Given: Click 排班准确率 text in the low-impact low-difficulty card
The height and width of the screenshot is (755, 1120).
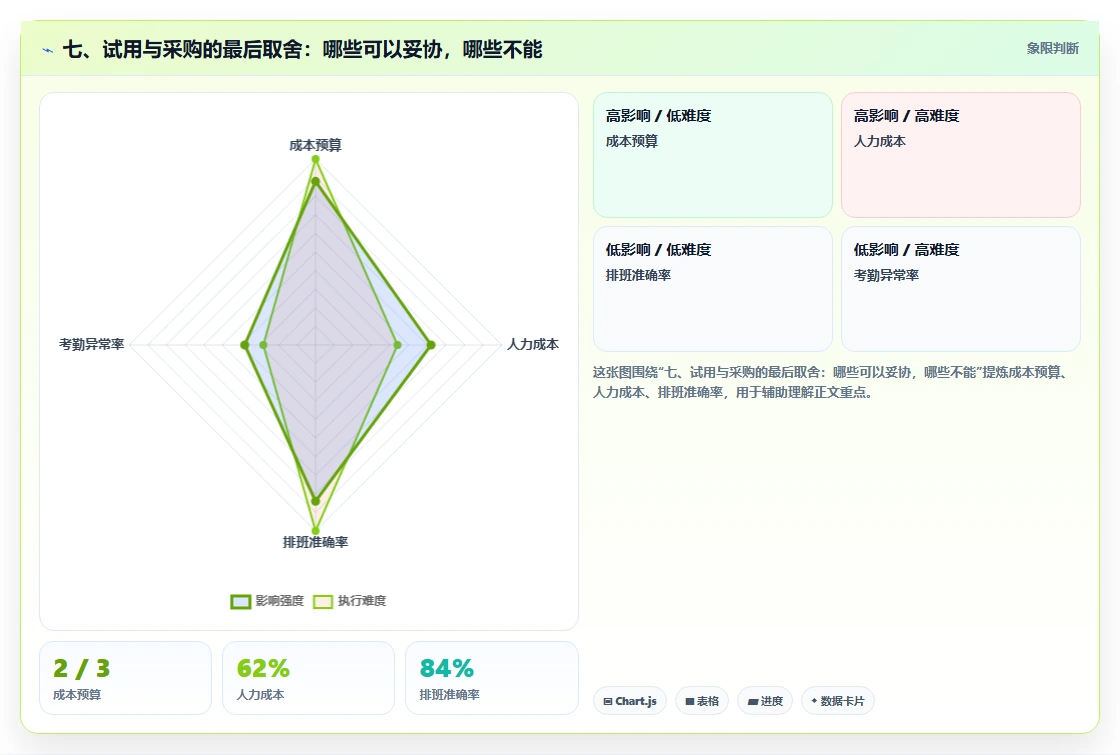Looking at the screenshot, I should (638, 275).
